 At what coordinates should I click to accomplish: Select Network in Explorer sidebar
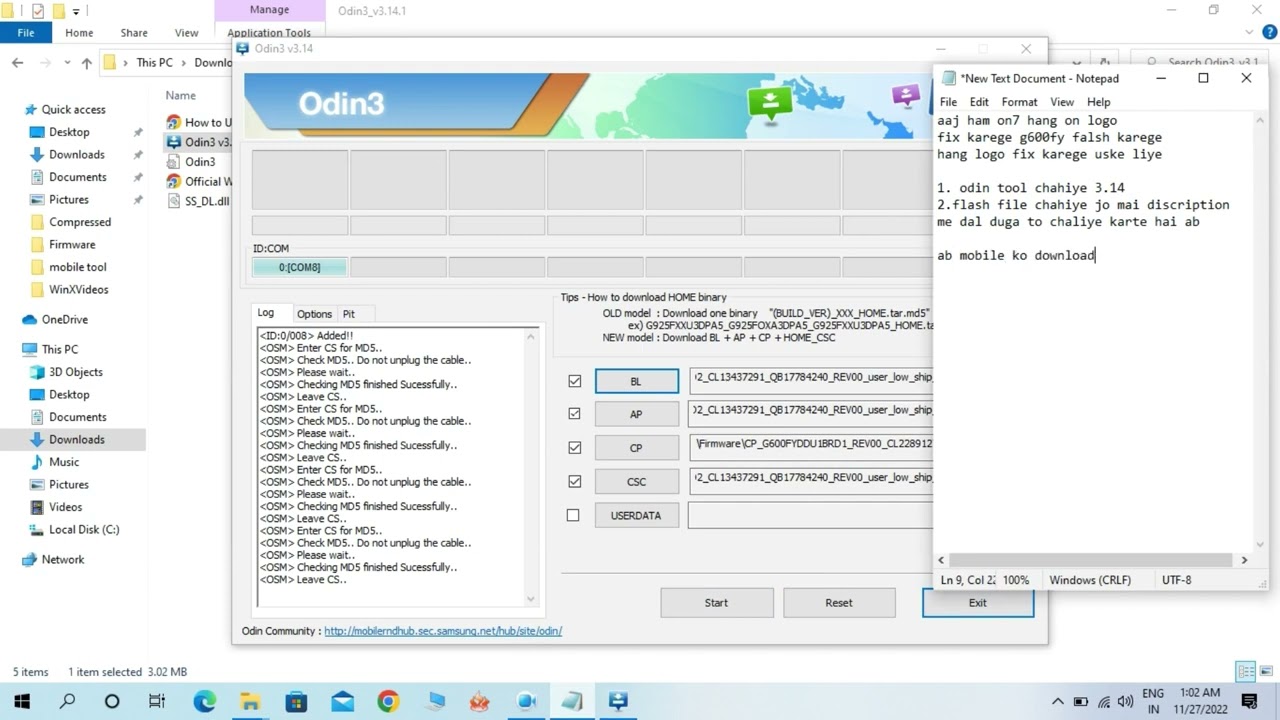[x=63, y=559]
